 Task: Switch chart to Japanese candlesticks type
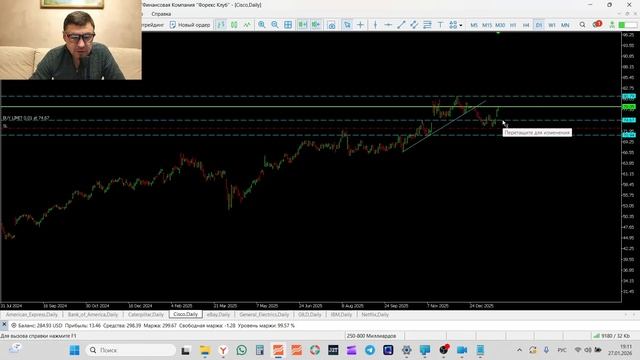234,25
